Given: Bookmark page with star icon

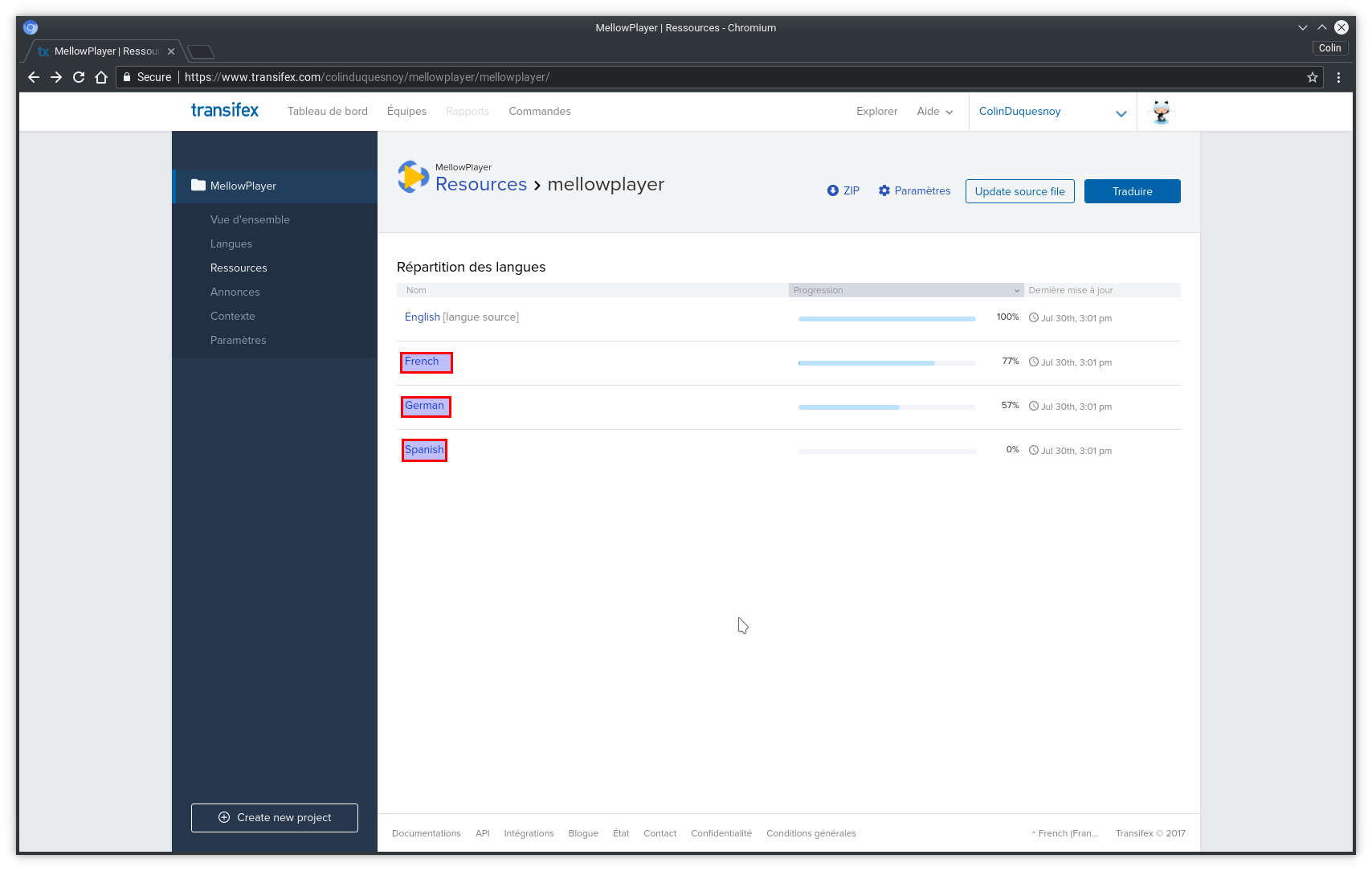Looking at the screenshot, I should coord(1313,77).
